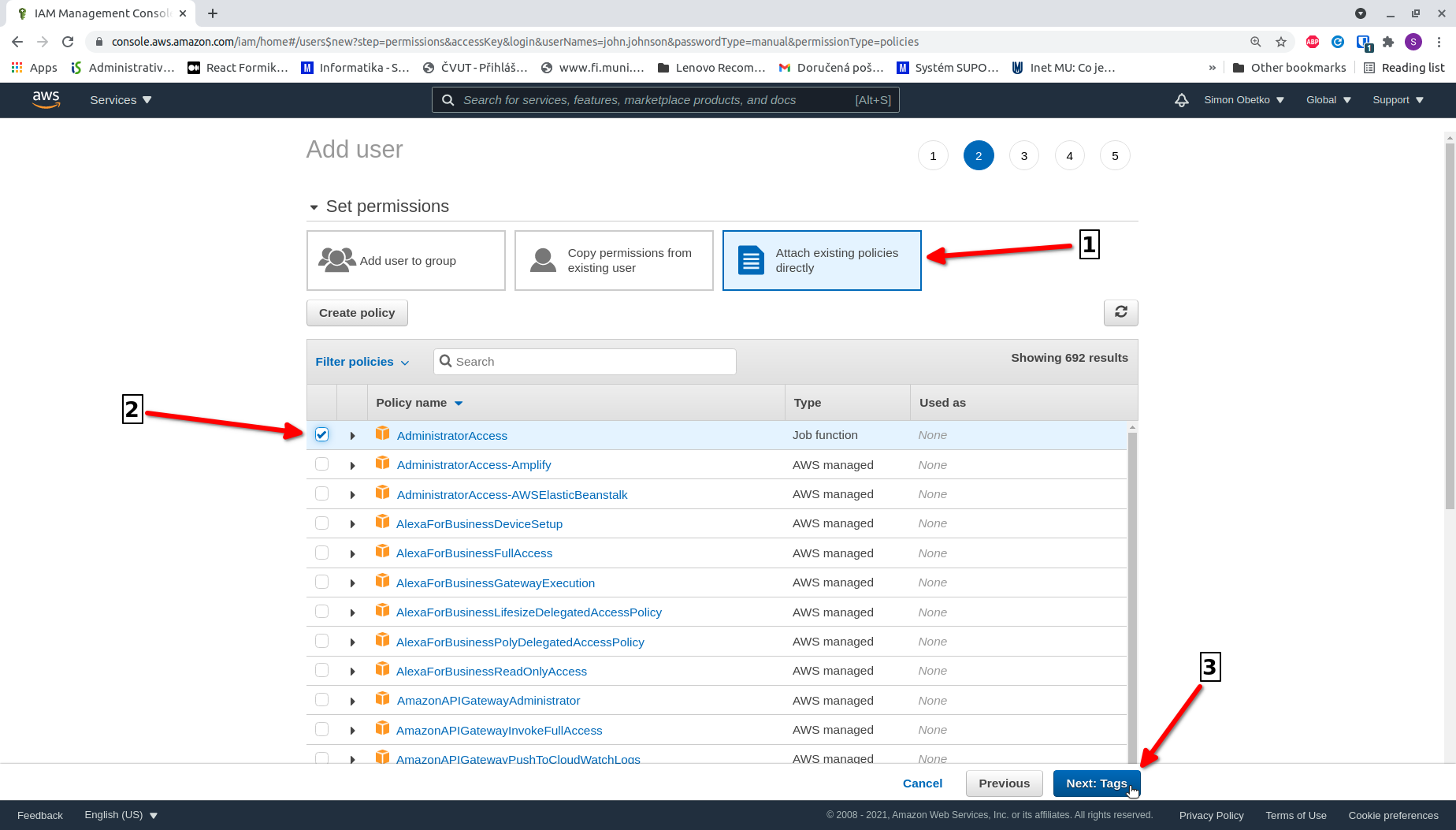
Task: Tick the AlexaForBusinessLifesizeDelegatedAccessPolicy checkbox
Action: (321, 612)
